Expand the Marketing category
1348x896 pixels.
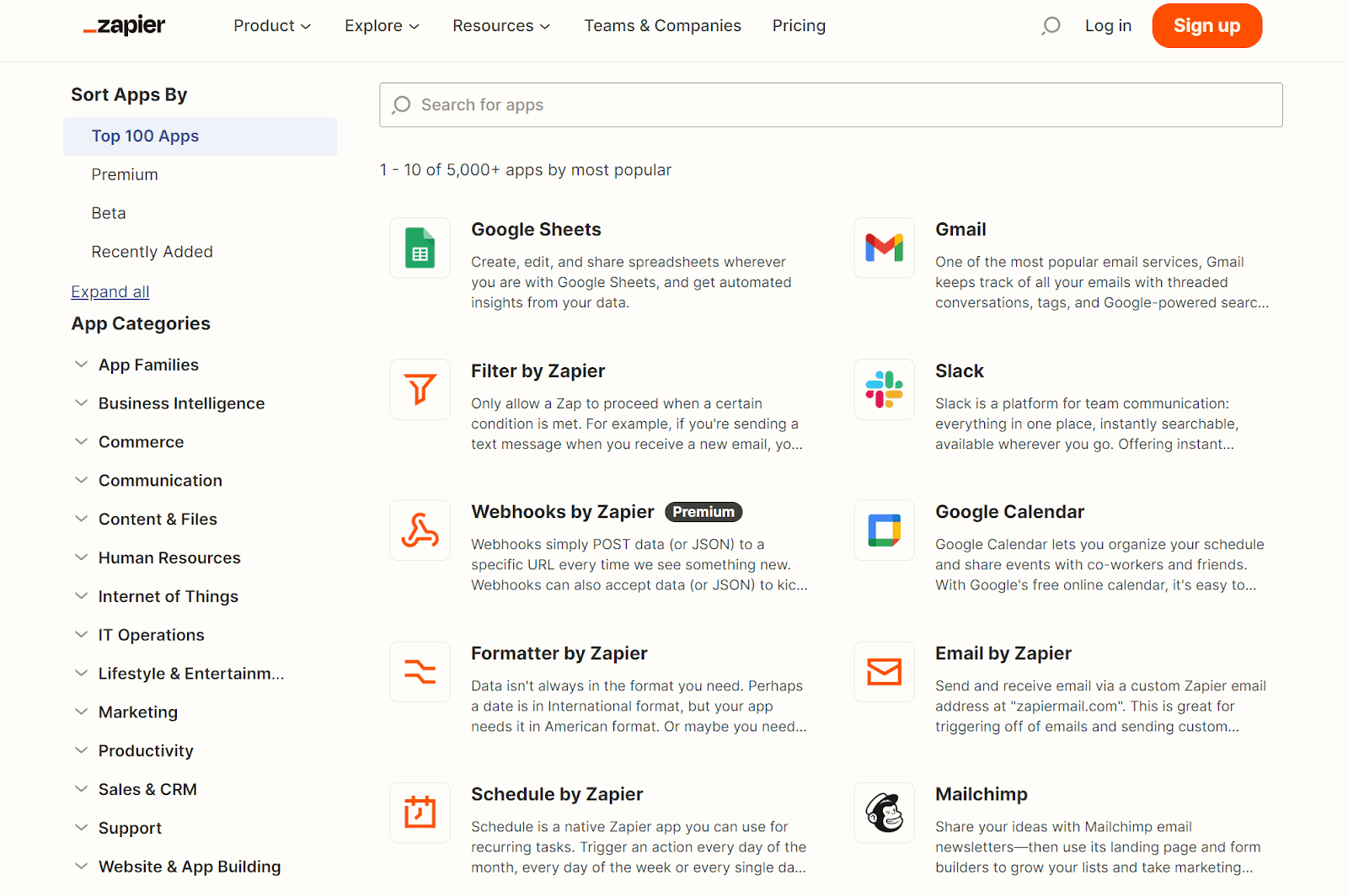138,712
